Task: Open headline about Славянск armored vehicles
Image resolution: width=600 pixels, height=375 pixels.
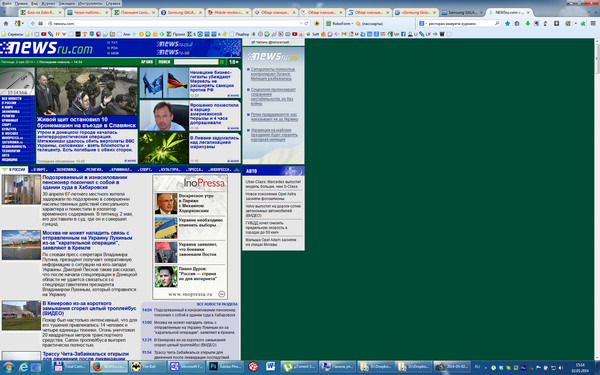Action: [x=87, y=122]
